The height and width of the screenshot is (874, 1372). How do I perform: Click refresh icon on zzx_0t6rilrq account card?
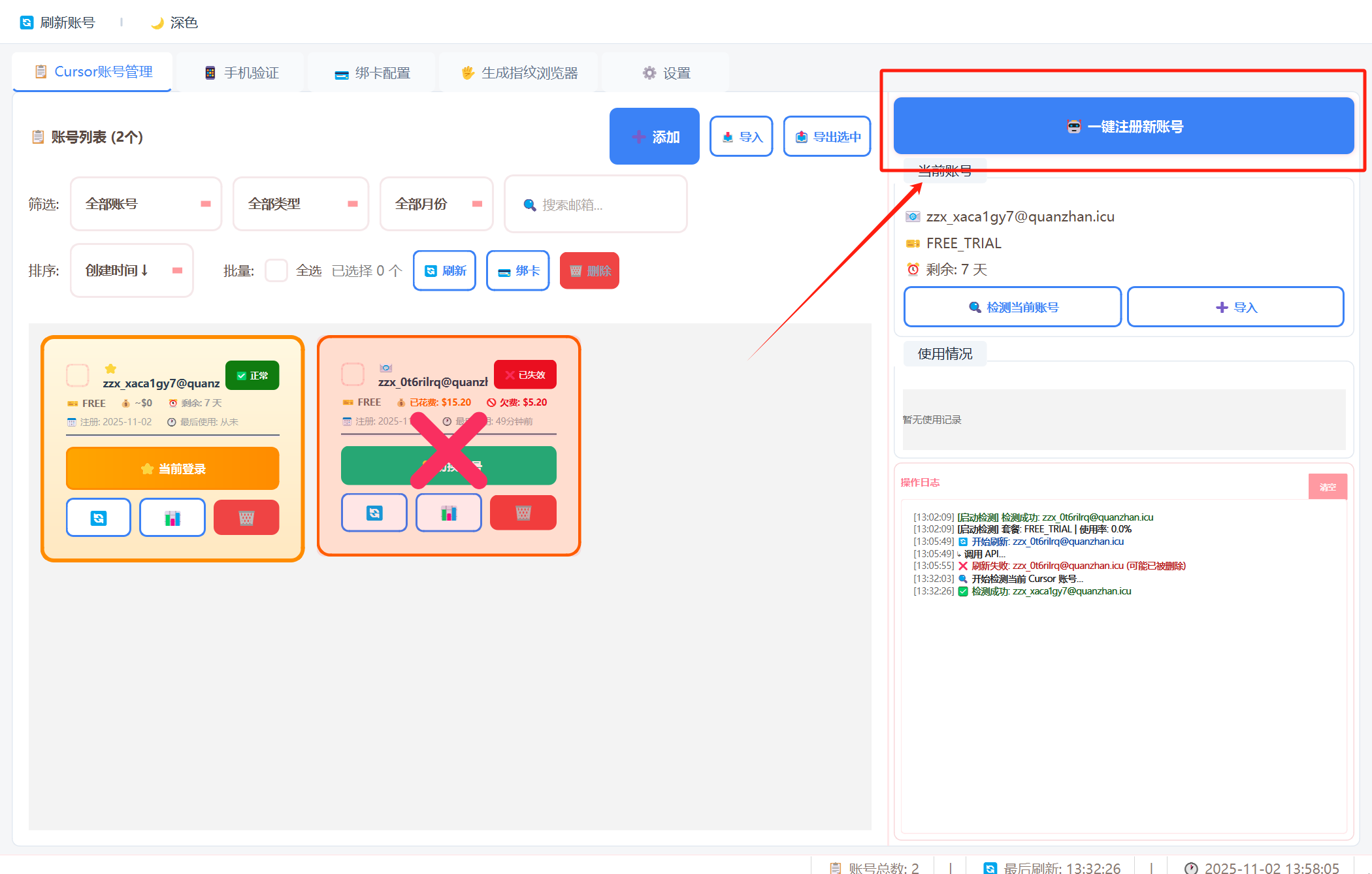374,513
